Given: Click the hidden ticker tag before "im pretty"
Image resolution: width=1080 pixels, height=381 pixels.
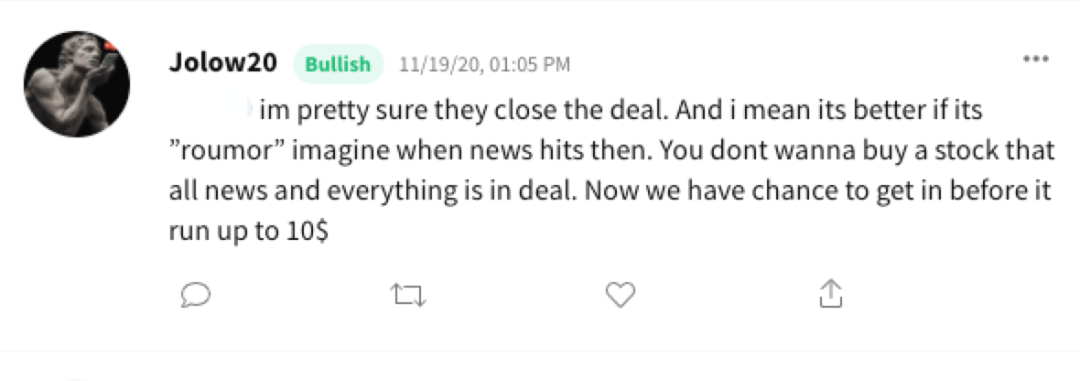Looking at the screenshot, I should point(211,109).
